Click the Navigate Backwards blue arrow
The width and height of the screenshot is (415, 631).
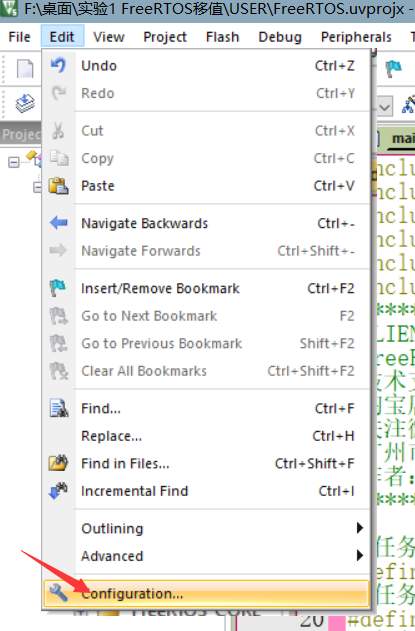pyautogui.click(x=58, y=223)
